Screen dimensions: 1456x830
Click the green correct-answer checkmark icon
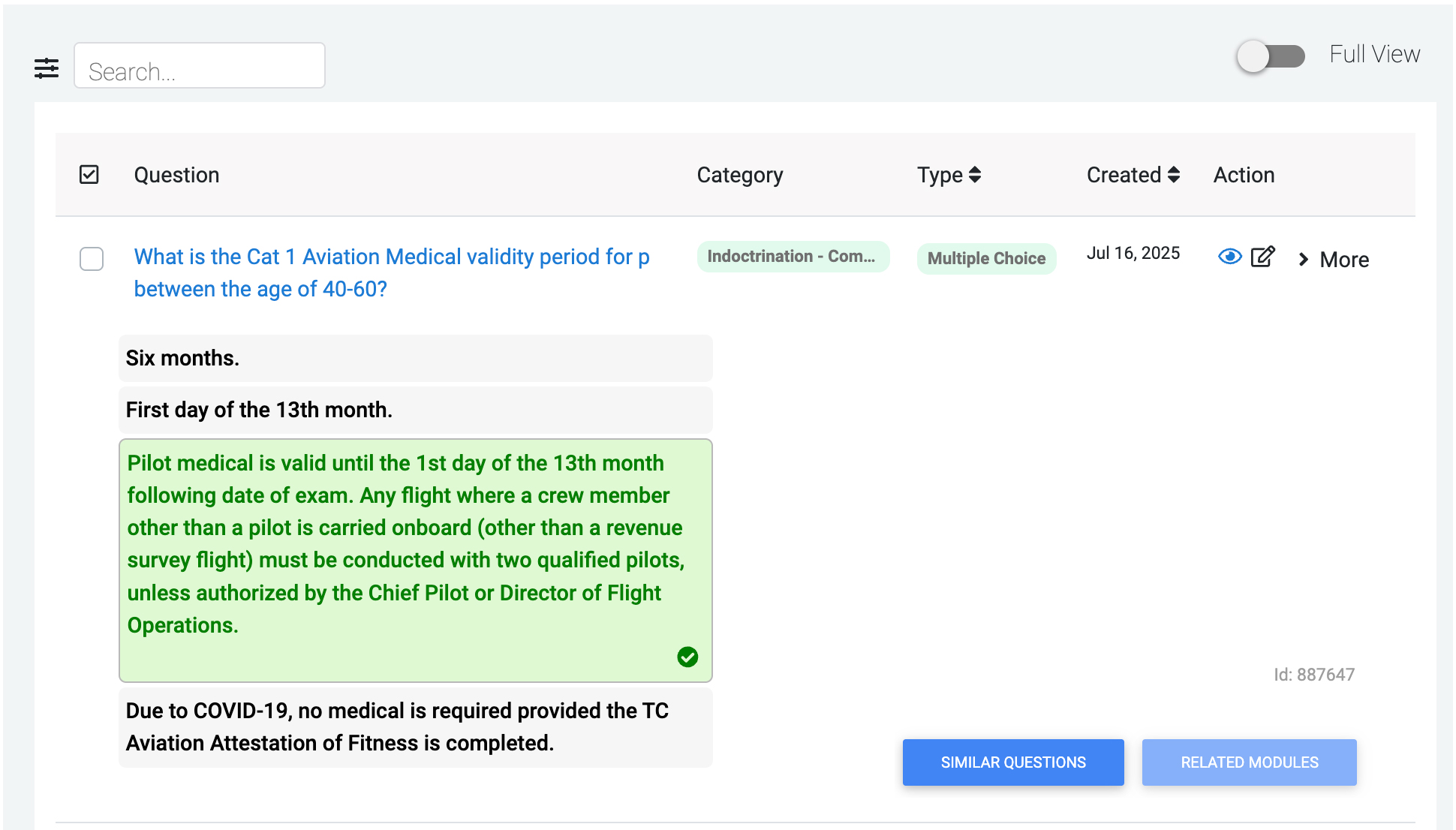(x=687, y=657)
